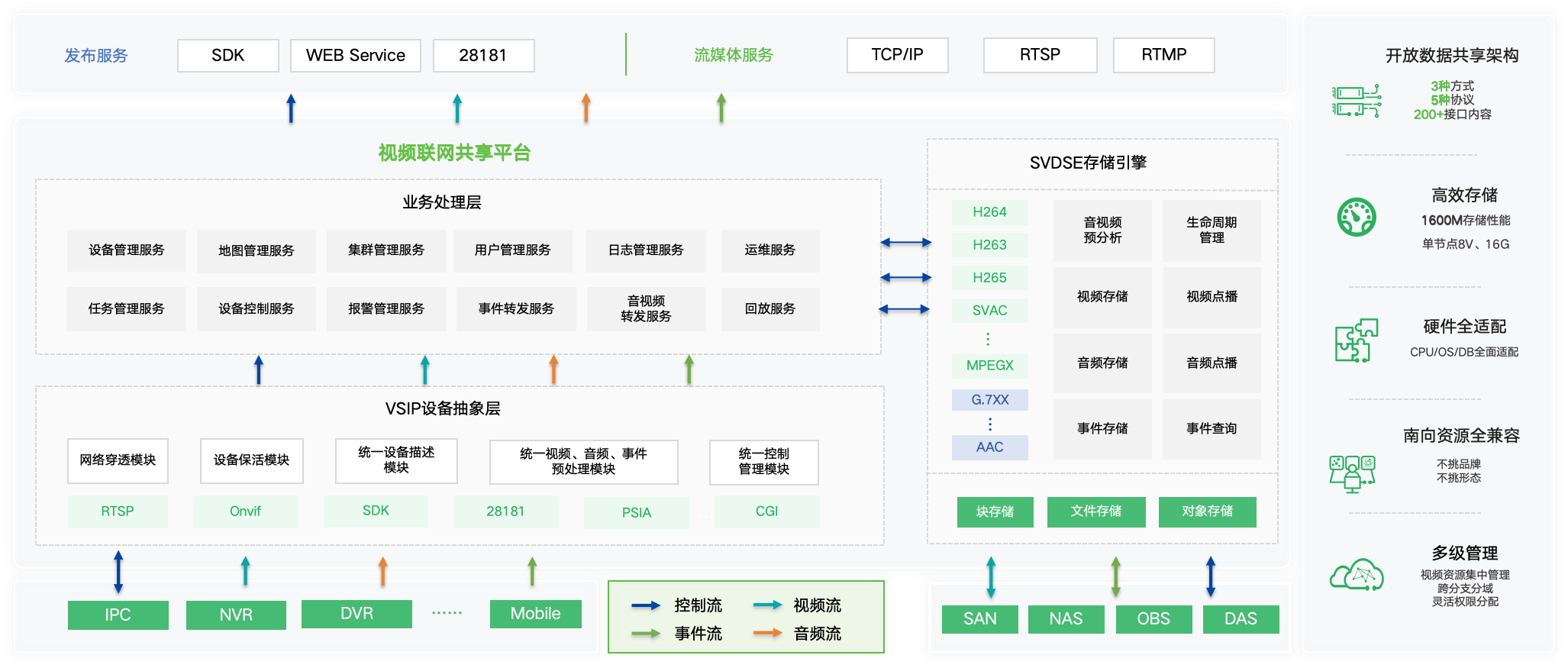Click the multi-level management cloud icon
The width and height of the screenshot is (1568, 668).
1357,575
